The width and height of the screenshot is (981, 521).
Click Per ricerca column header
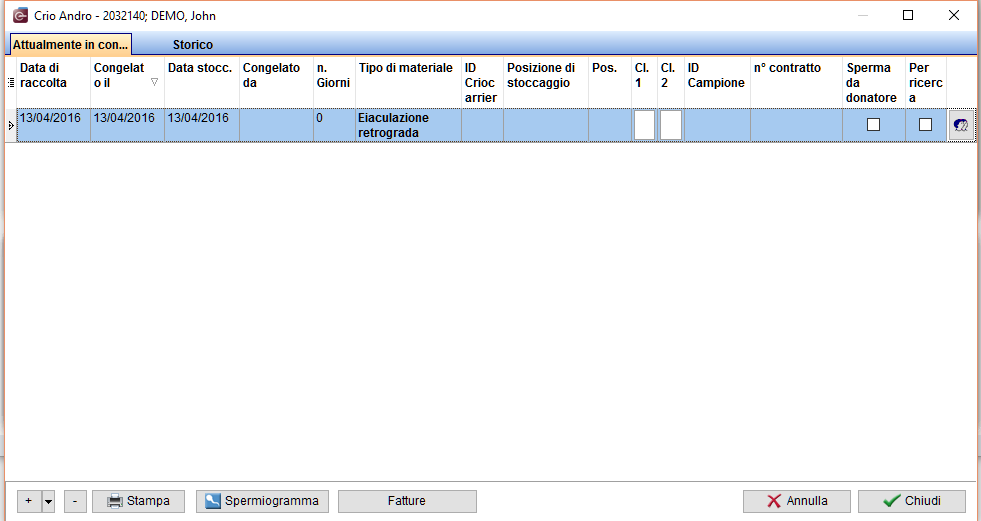(x=926, y=83)
